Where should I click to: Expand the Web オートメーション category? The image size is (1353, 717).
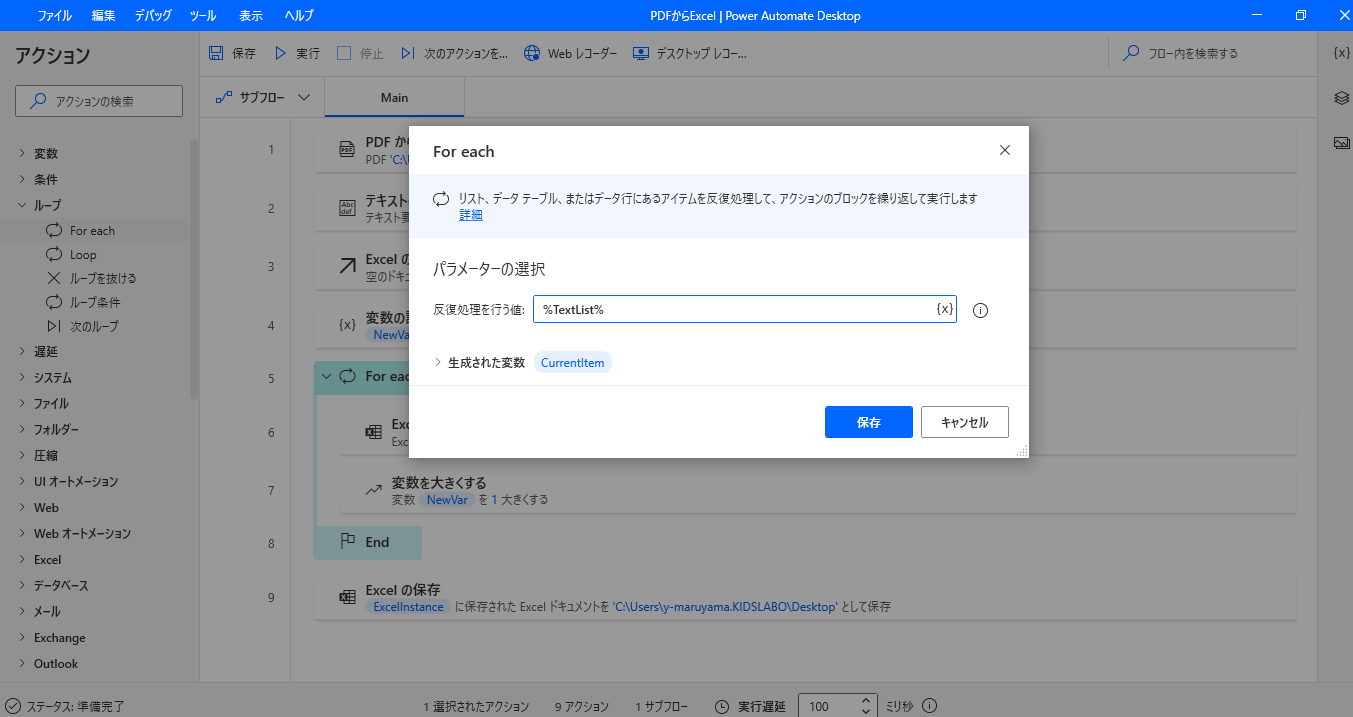[x=22, y=533]
